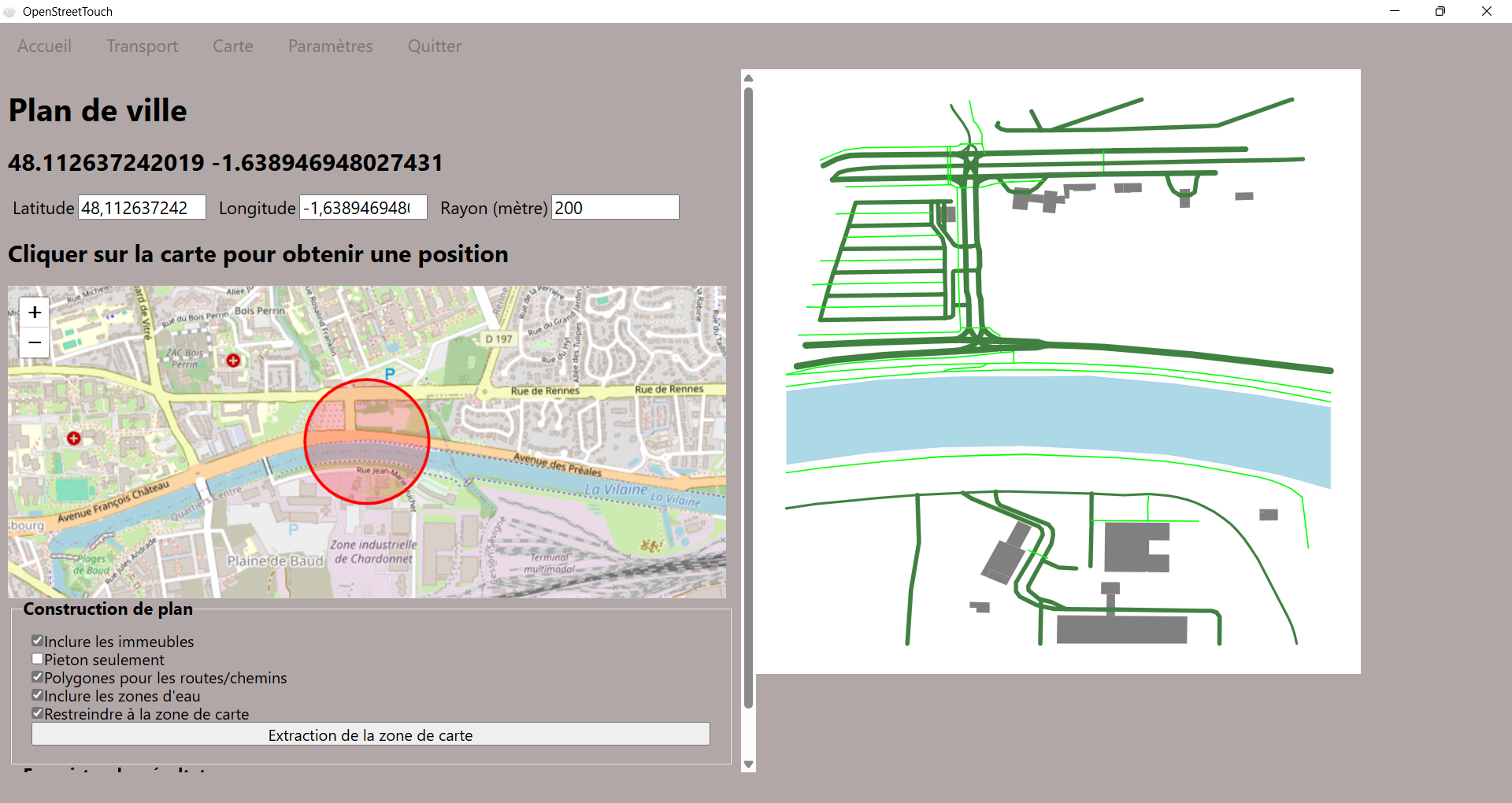Open the Carte menu
Screen dimensions: 1512x803
(x=233, y=46)
